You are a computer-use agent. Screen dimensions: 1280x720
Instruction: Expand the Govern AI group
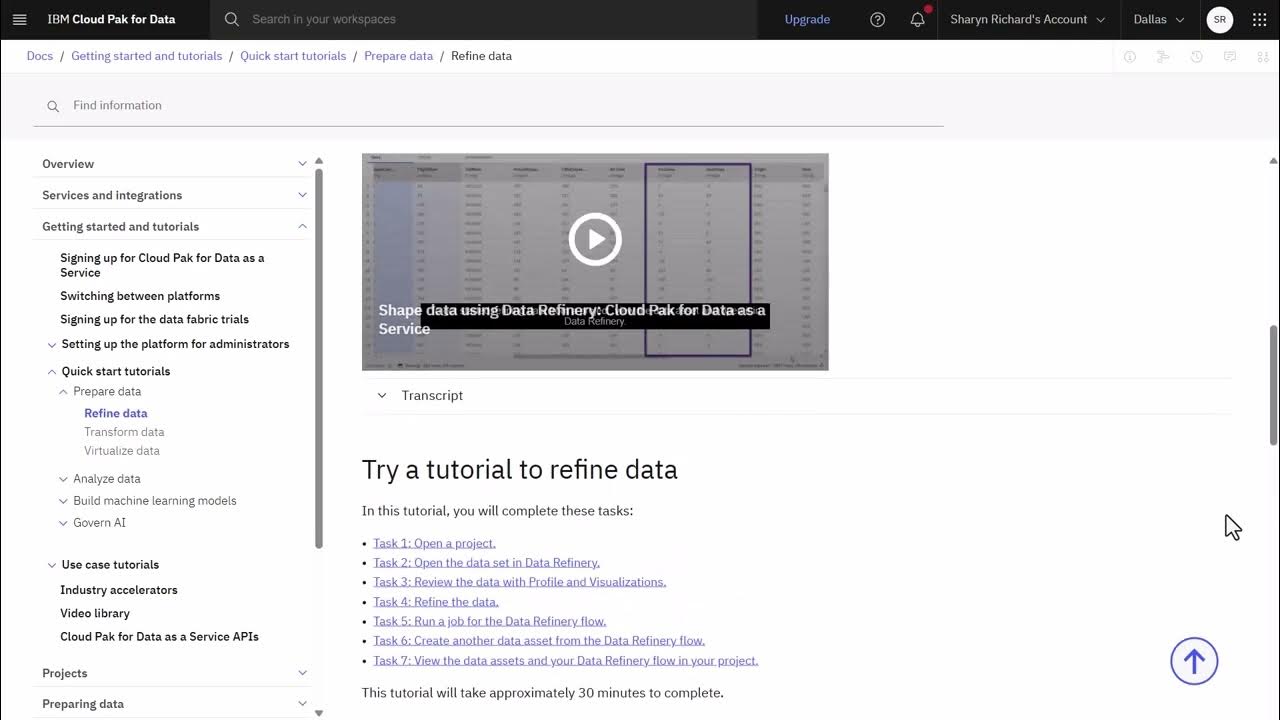[64, 524]
